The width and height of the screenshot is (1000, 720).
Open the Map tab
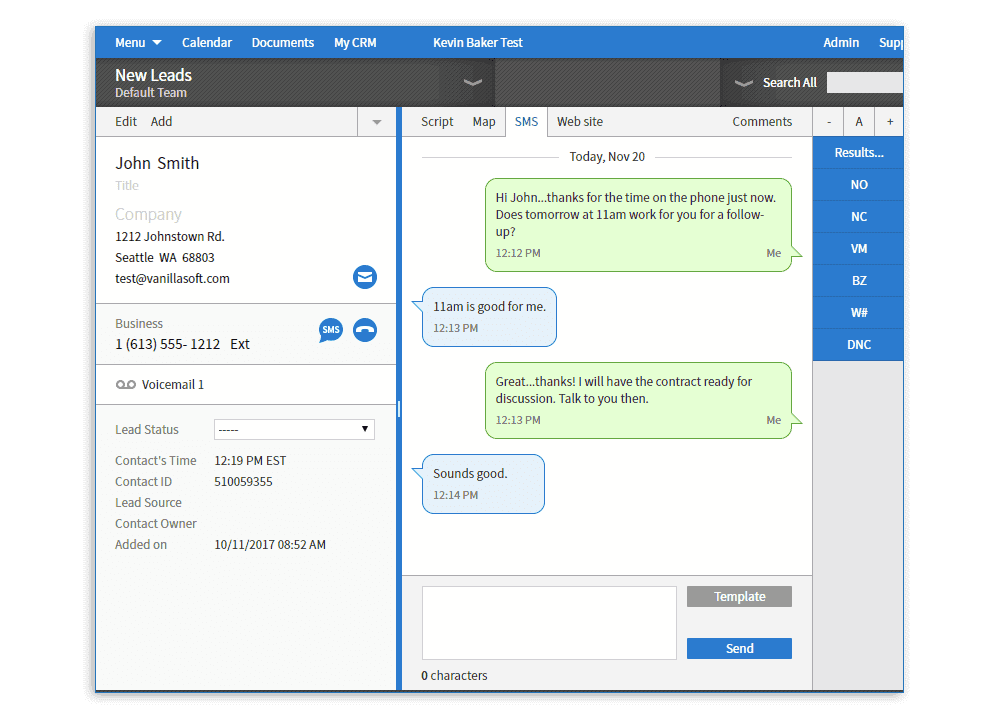[484, 122]
